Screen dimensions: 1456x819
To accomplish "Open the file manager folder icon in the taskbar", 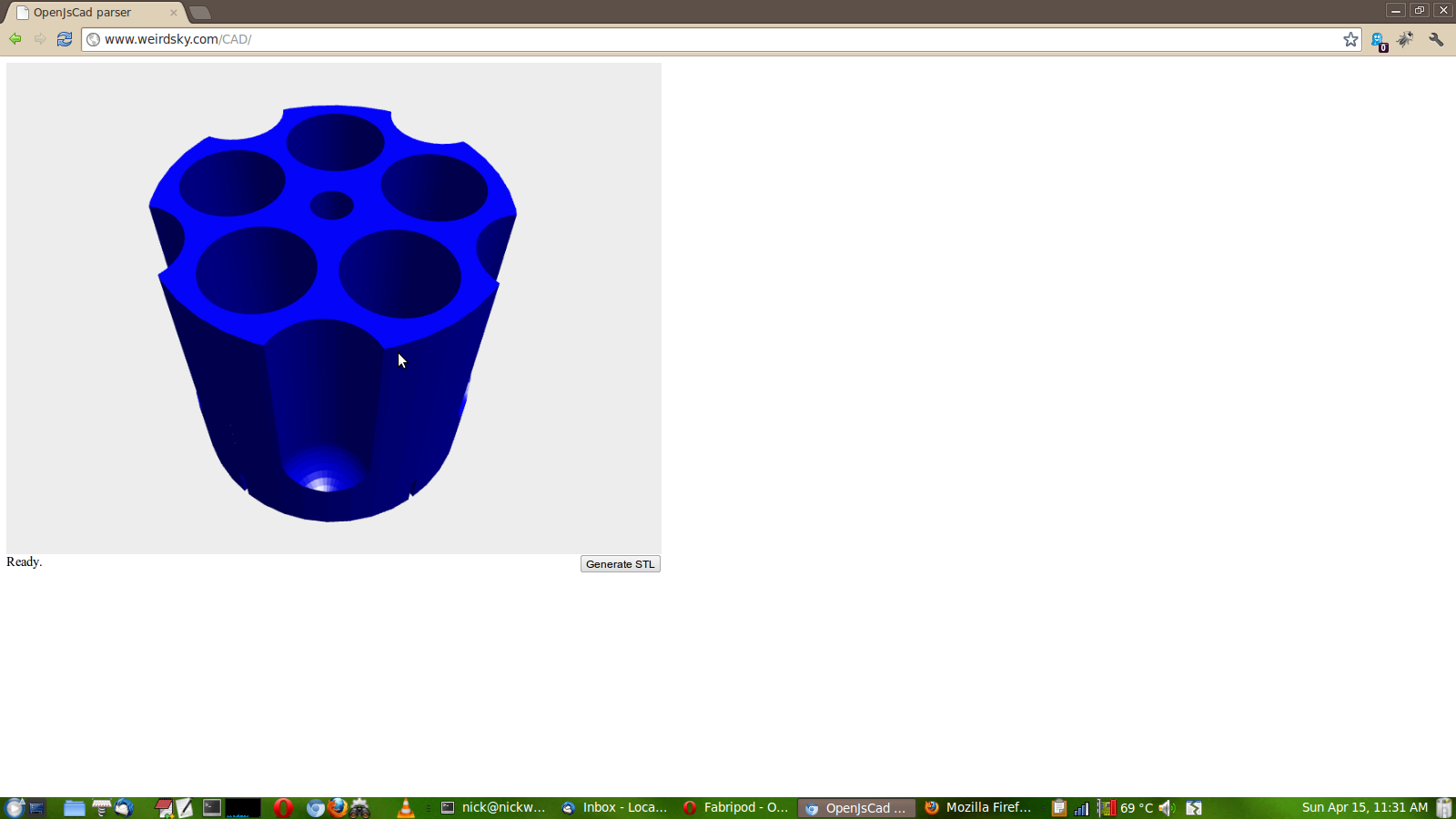I will (x=75, y=807).
